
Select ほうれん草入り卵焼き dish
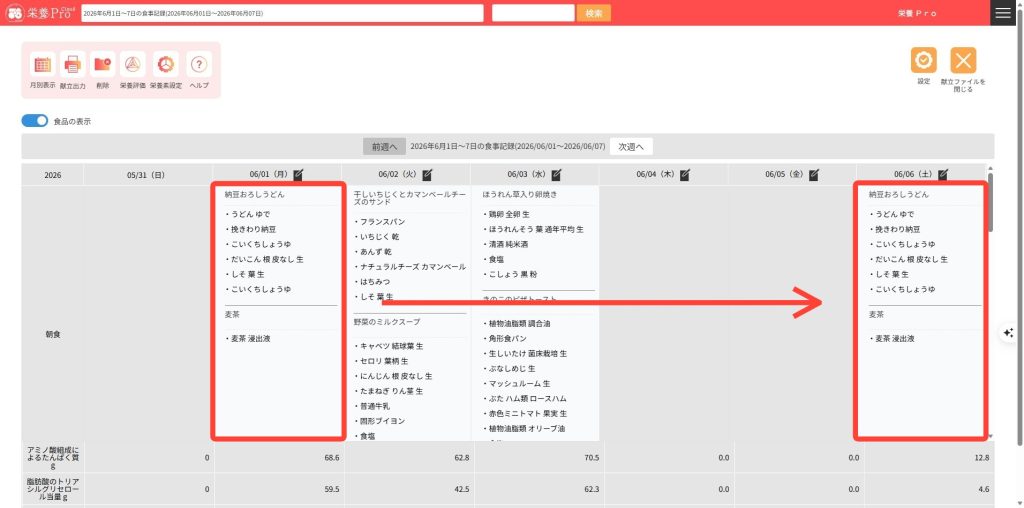(519, 195)
